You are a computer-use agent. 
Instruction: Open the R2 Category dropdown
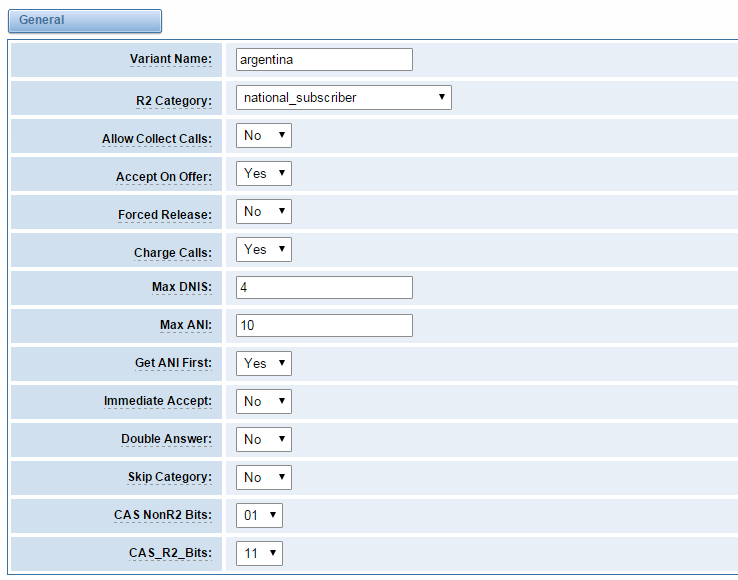click(x=344, y=97)
